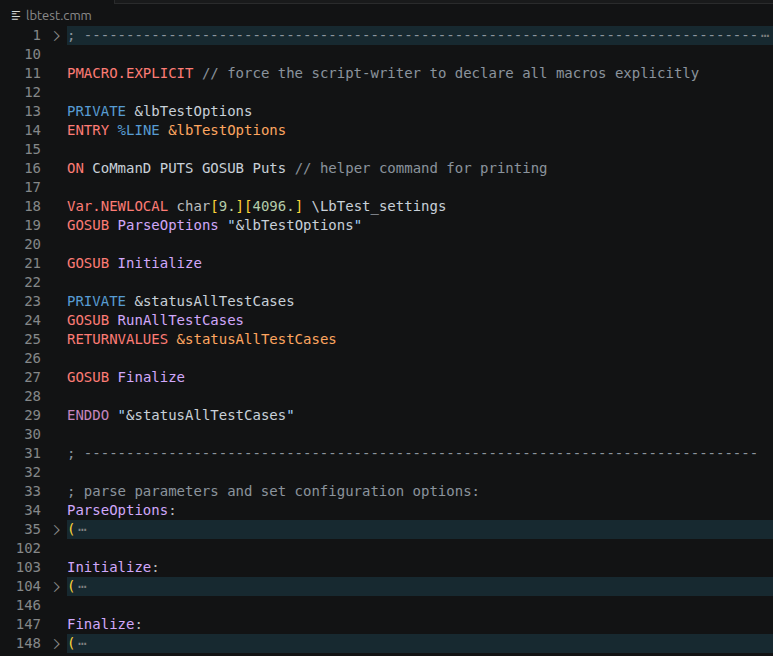Click Var.NEWLOCAL on line 18
The width and height of the screenshot is (773, 656).
point(117,207)
